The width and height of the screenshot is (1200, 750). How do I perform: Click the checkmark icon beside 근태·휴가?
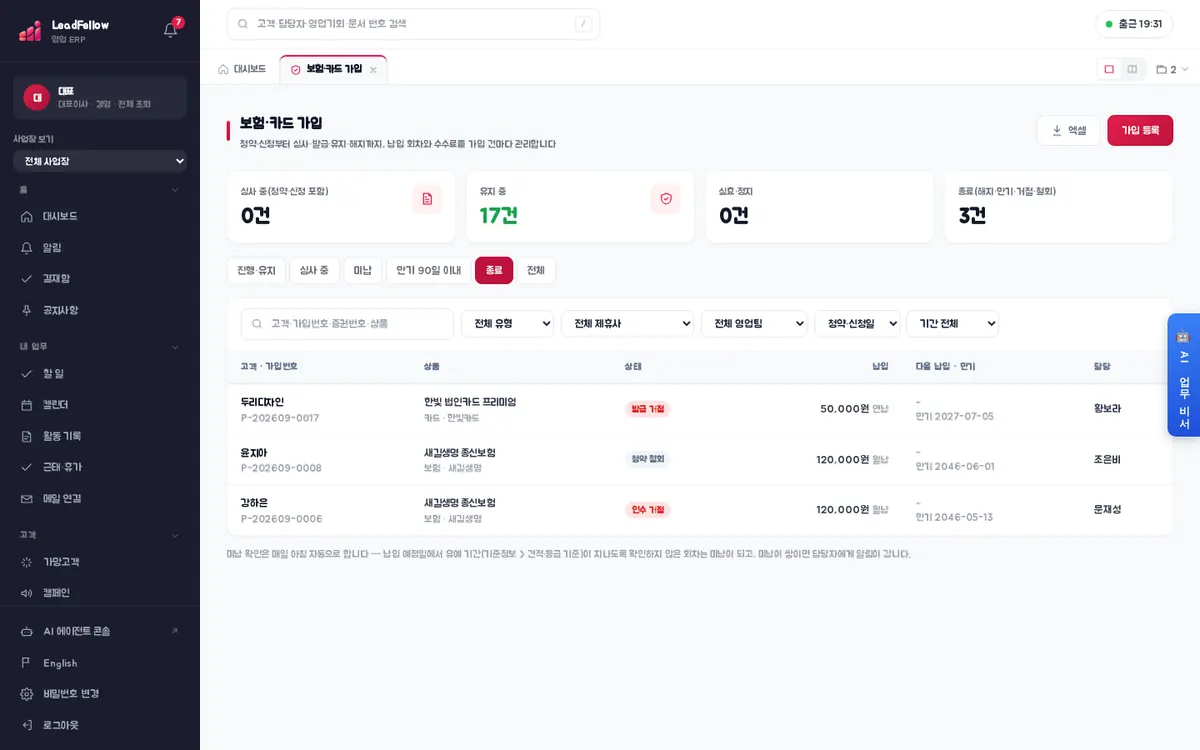click(27, 467)
